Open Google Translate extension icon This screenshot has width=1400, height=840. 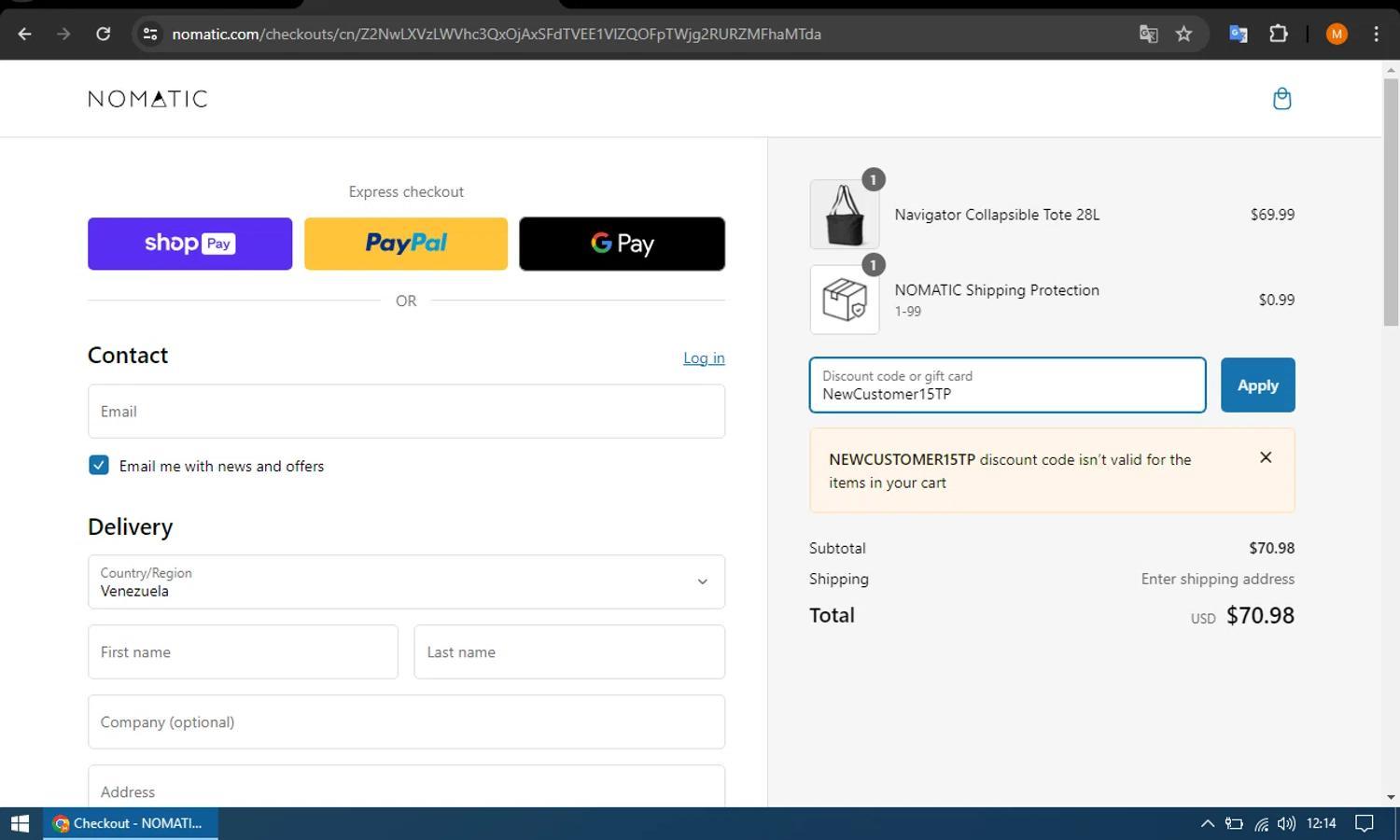(x=1239, y=35)
